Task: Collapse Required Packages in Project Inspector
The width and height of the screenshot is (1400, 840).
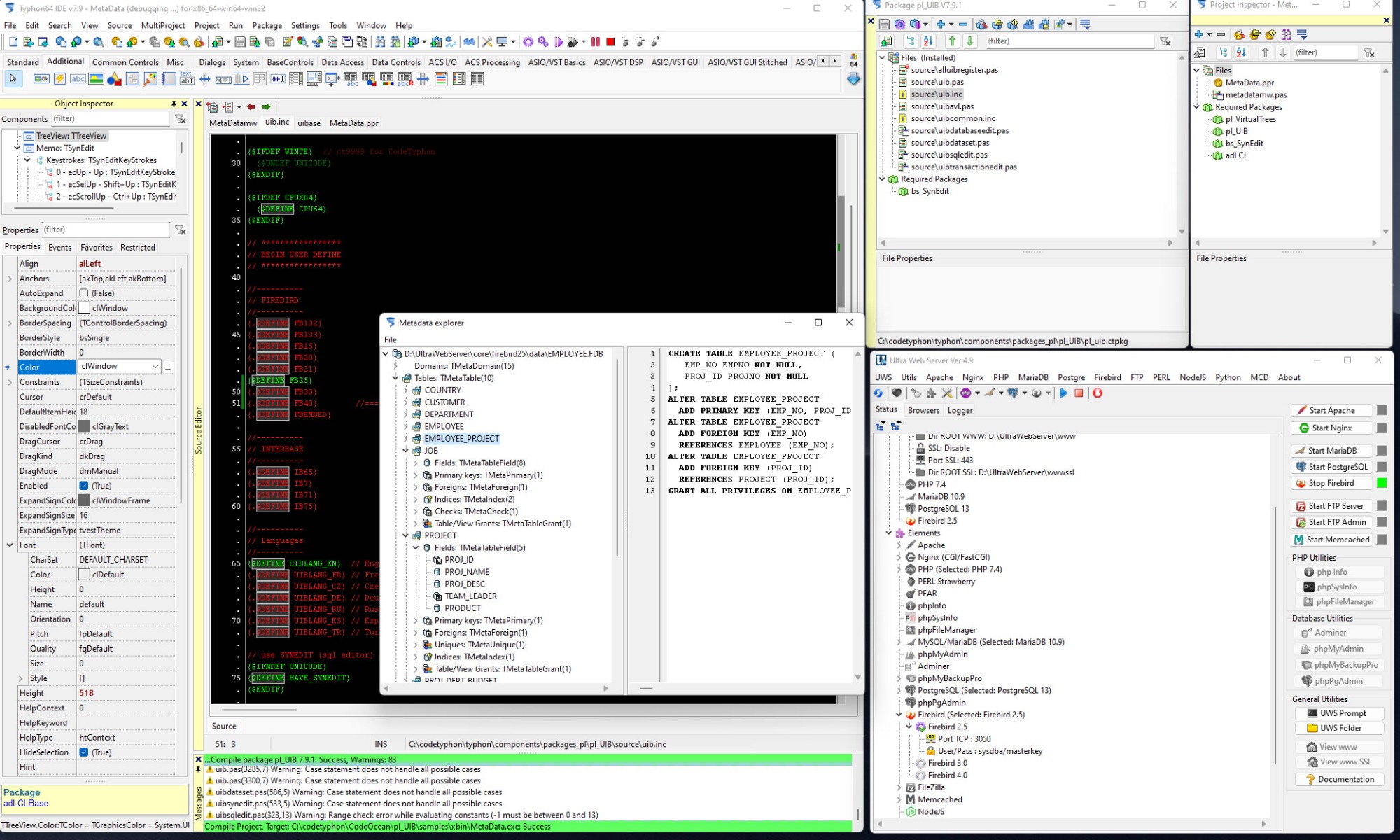Action: pos(1196,107)
